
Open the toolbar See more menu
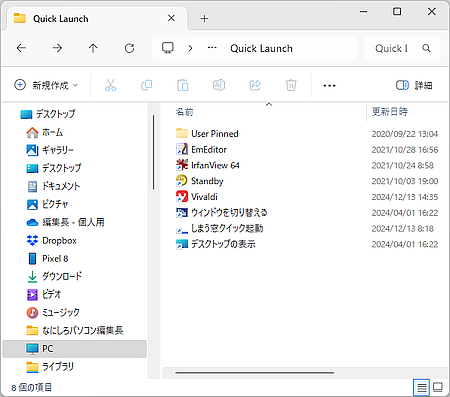[x=329, y=86]
